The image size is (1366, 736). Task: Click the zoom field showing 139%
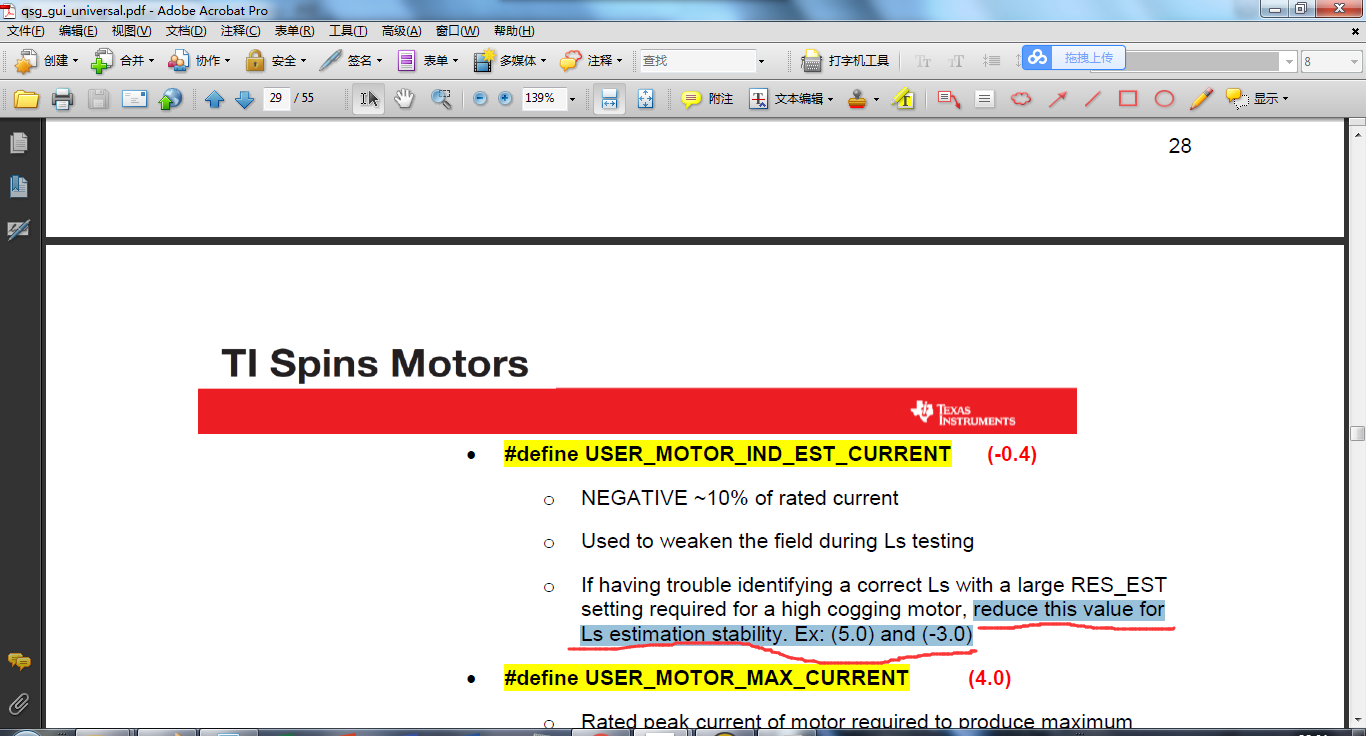click(x=543, y=99)
